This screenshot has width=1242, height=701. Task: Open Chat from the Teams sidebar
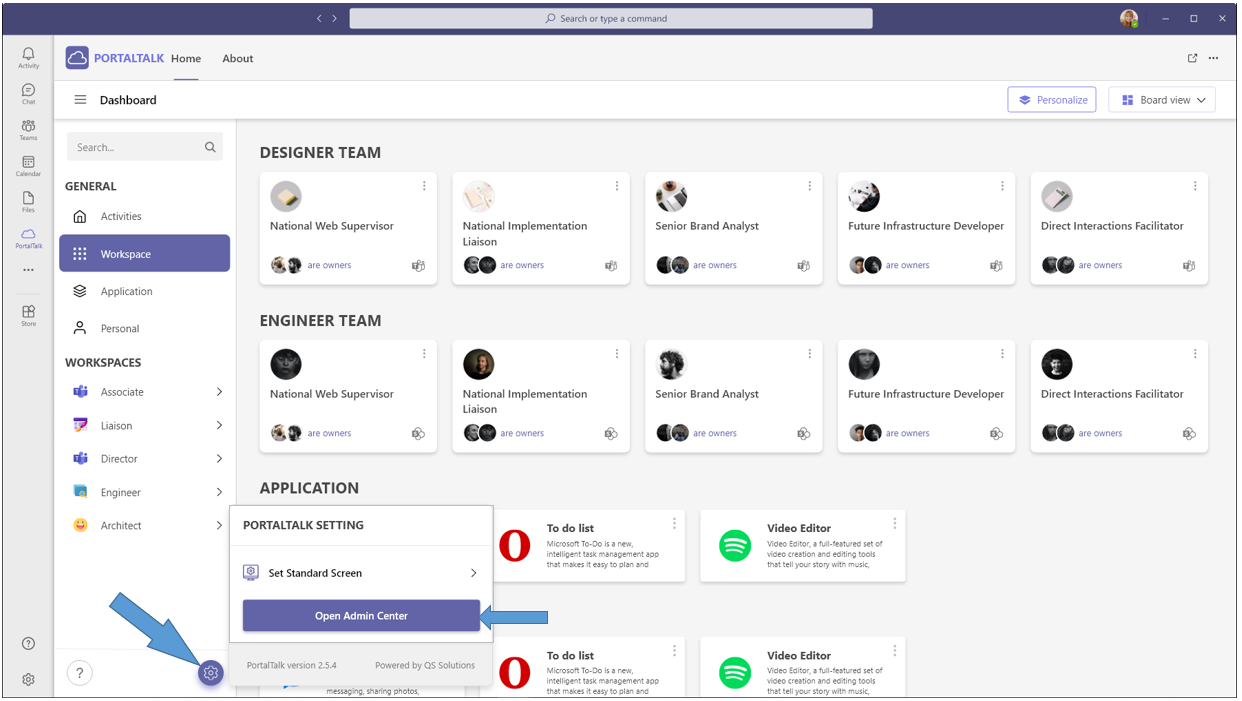pos(28,93)
